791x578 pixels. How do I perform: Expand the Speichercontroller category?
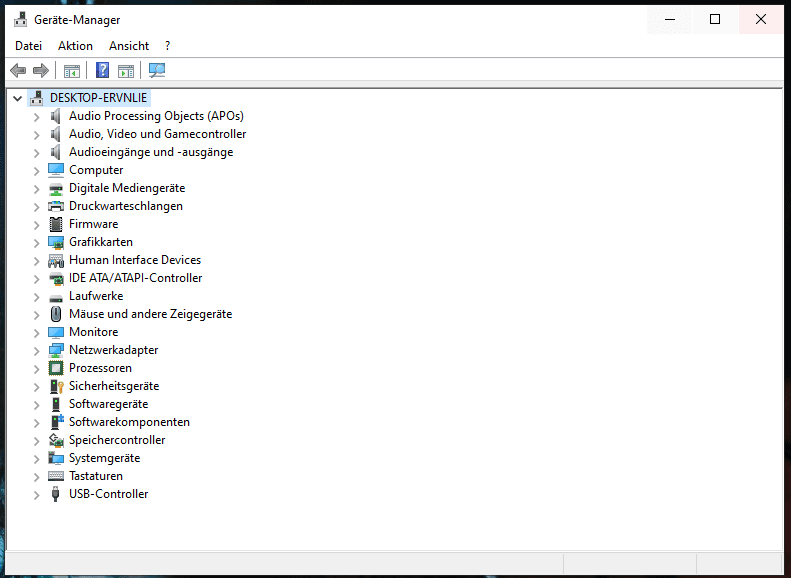(x=36, y=441)
